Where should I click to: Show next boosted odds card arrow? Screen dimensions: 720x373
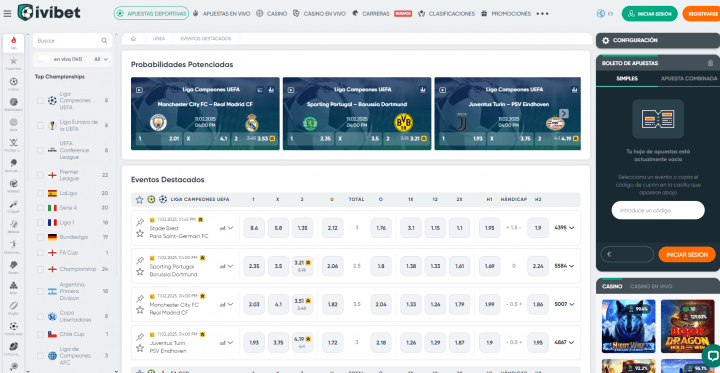pyautogui.click(x=564, y=113)
